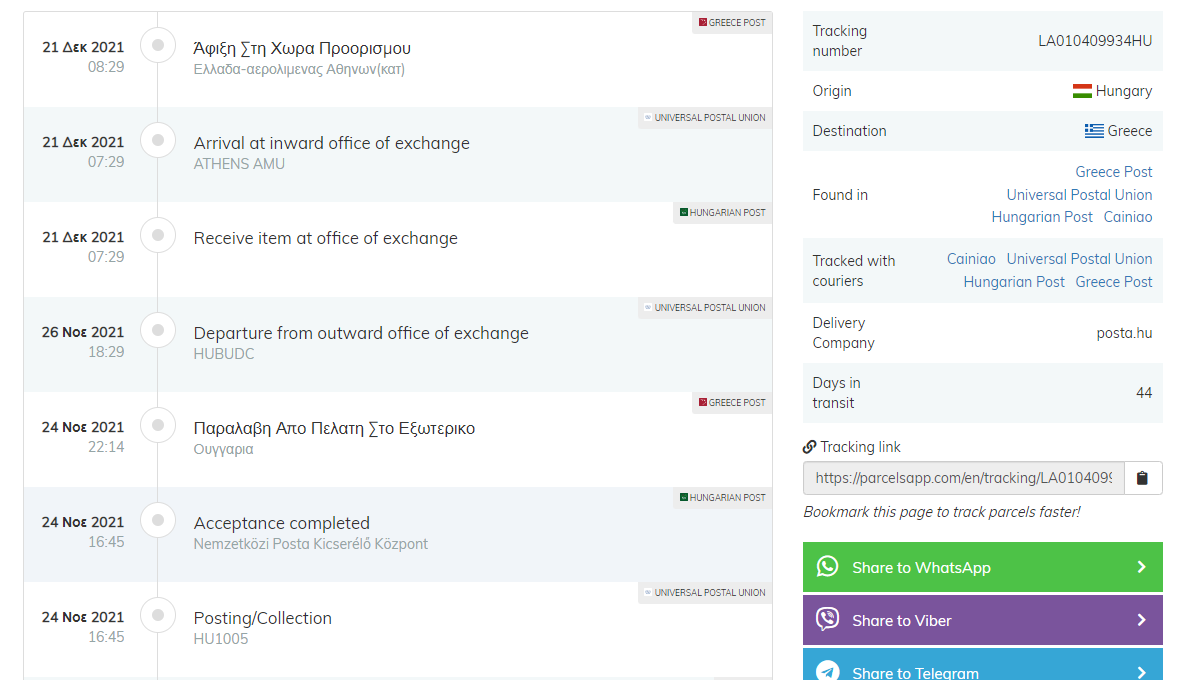The image size is (1177, 680).
Task: Click Greece Post badge on Παραλαβη event
Action: click(x=732, y=402)
